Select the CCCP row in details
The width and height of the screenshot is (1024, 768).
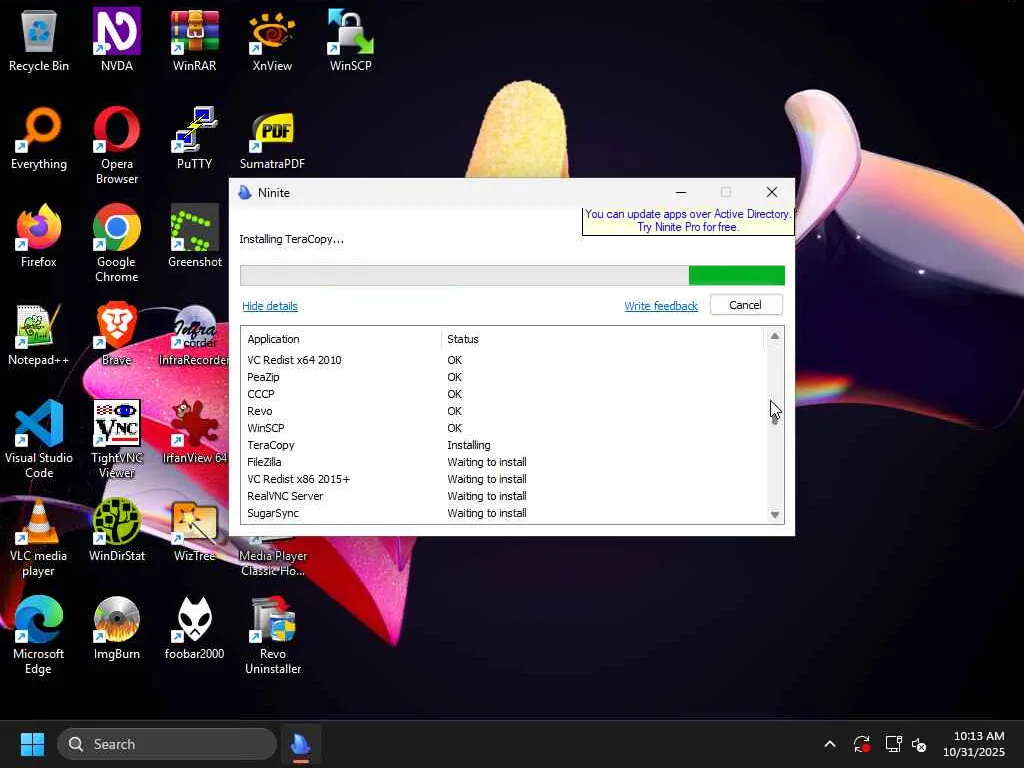pos(503,394)
